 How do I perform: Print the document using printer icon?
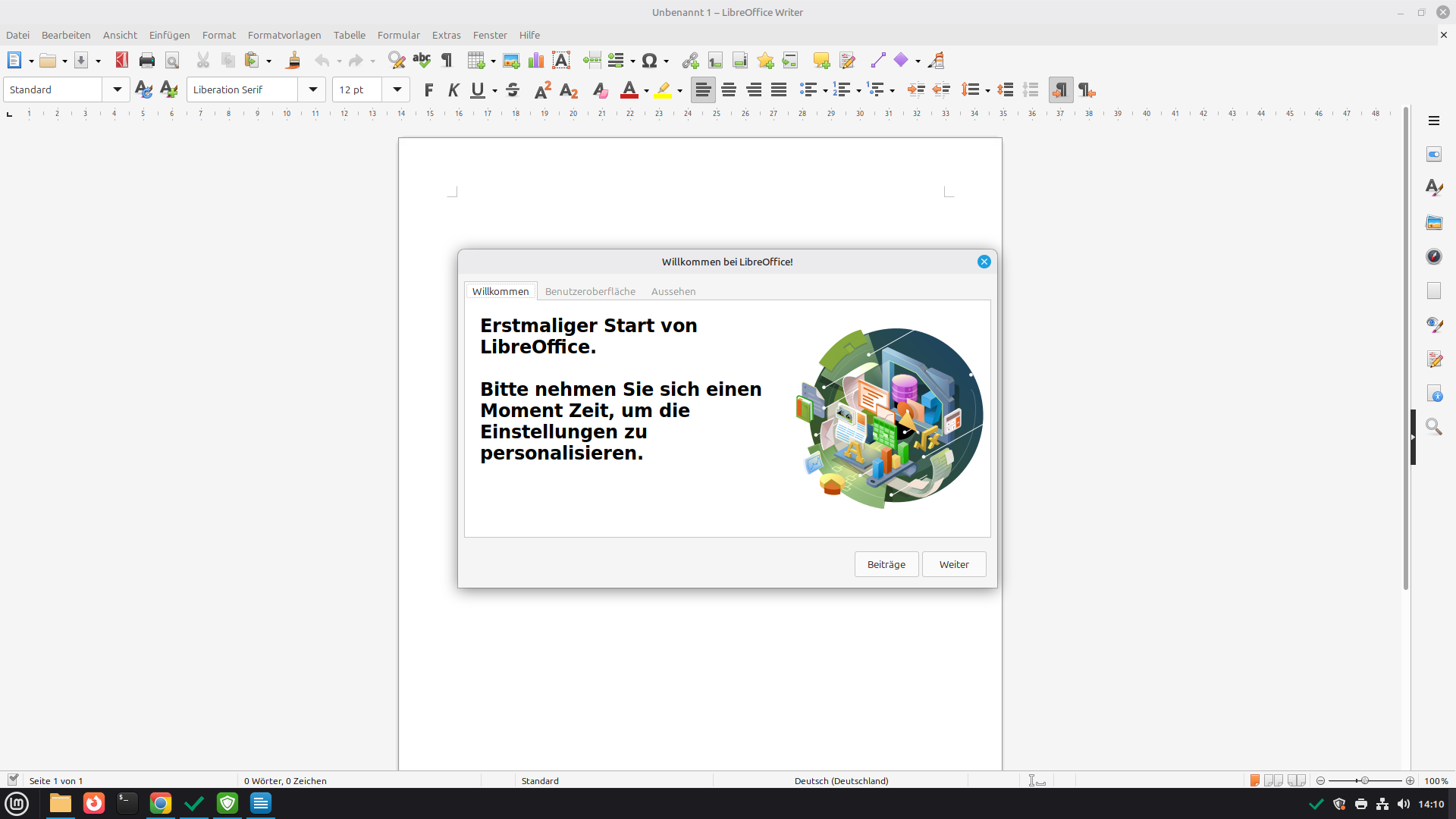[x=147, y=61]
